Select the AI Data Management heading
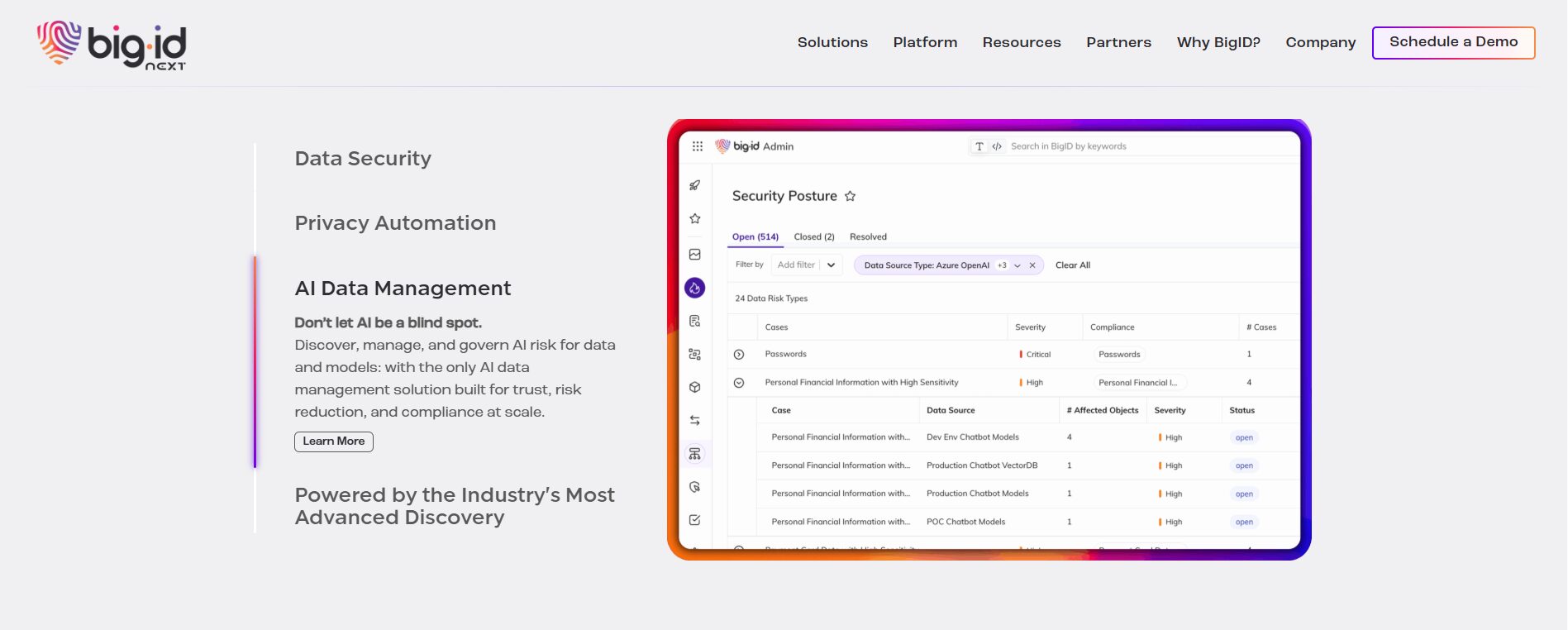 [403, 288]
